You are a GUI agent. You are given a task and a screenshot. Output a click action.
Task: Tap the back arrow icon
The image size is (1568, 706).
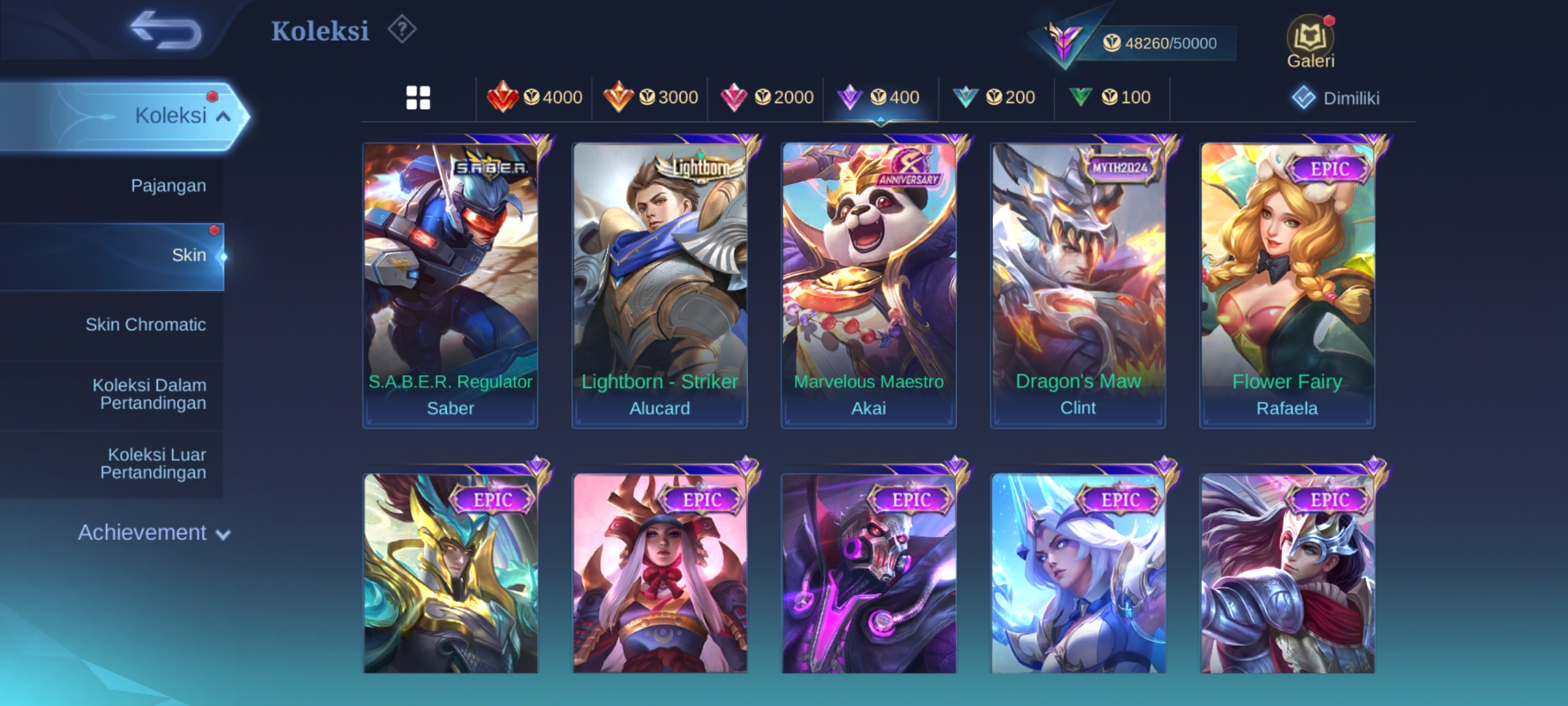click(166, 30)
